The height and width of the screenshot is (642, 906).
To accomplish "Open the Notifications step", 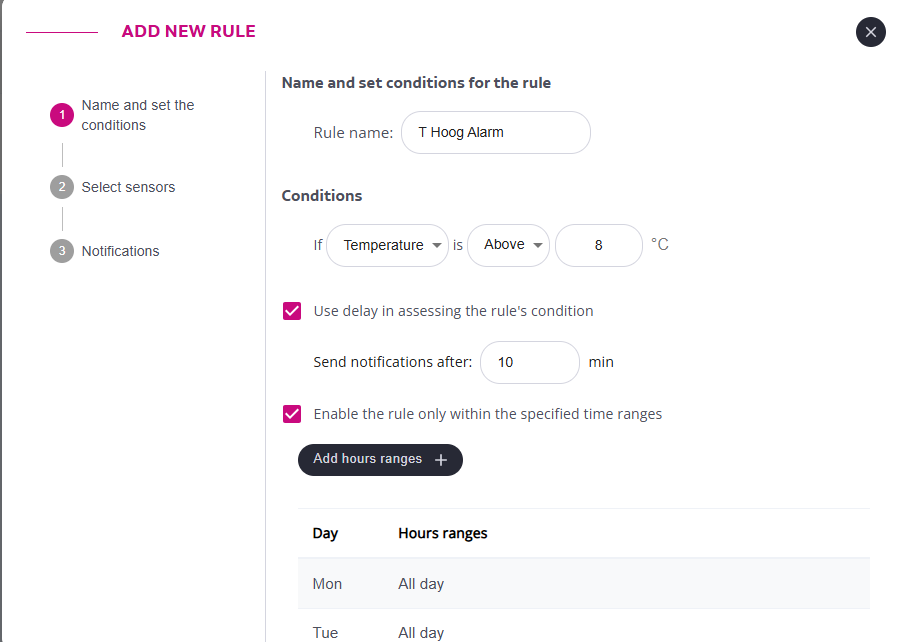I will click(120, 251).
